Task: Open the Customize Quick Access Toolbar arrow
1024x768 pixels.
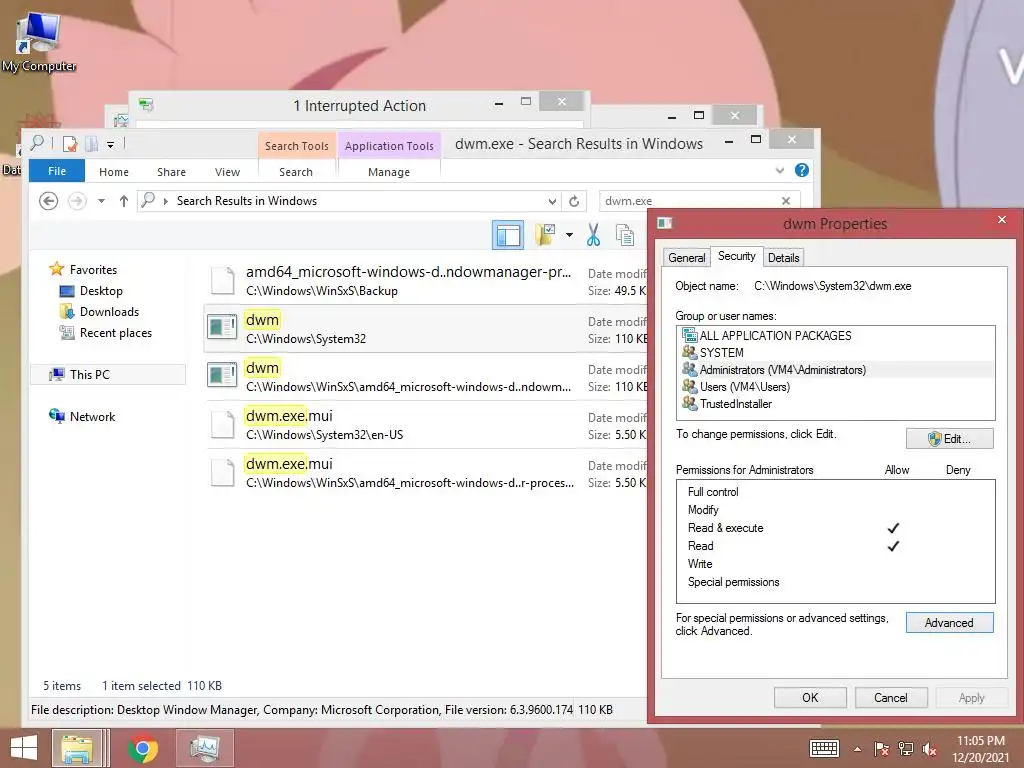Action: pyautogui.click(x=110, y=144)
